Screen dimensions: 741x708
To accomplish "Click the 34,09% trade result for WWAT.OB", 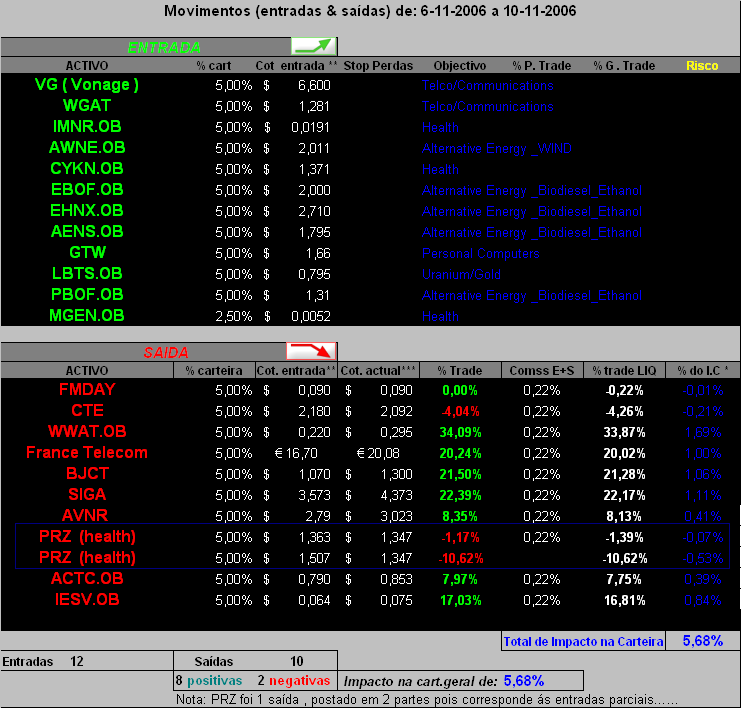I will 460,432.
